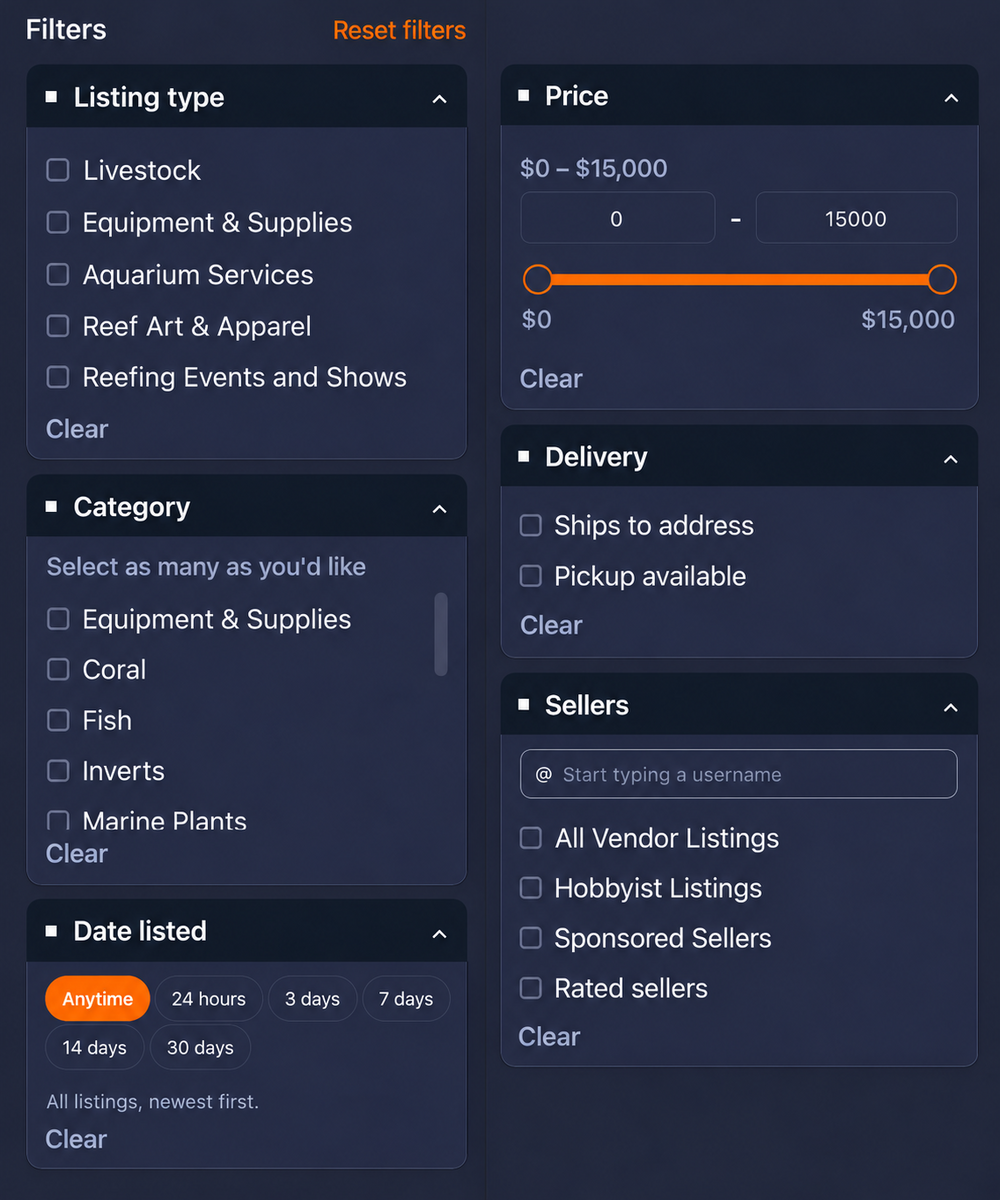Collapse the Delivery section chevron
This screenshot has width=1000, height=1200.
[951, 459]
